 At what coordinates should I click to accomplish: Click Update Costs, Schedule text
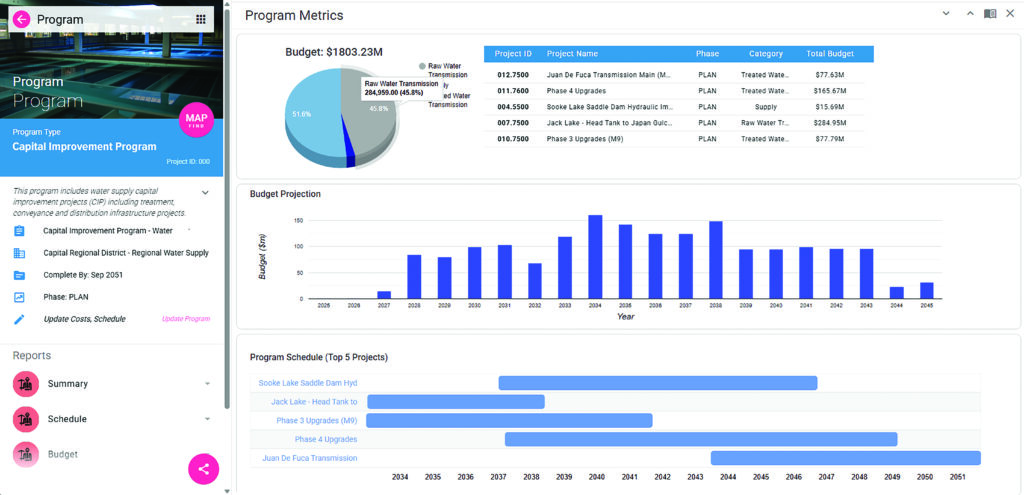point(84,319)
